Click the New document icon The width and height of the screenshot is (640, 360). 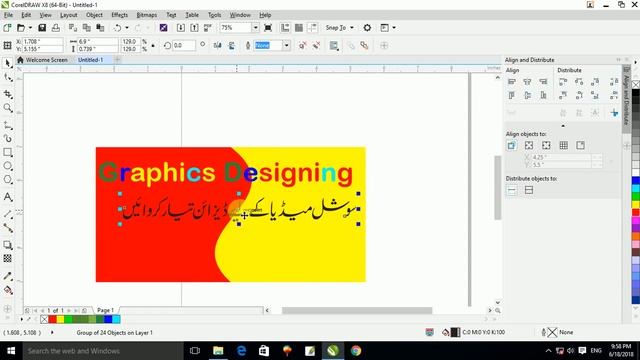point(7,28)
